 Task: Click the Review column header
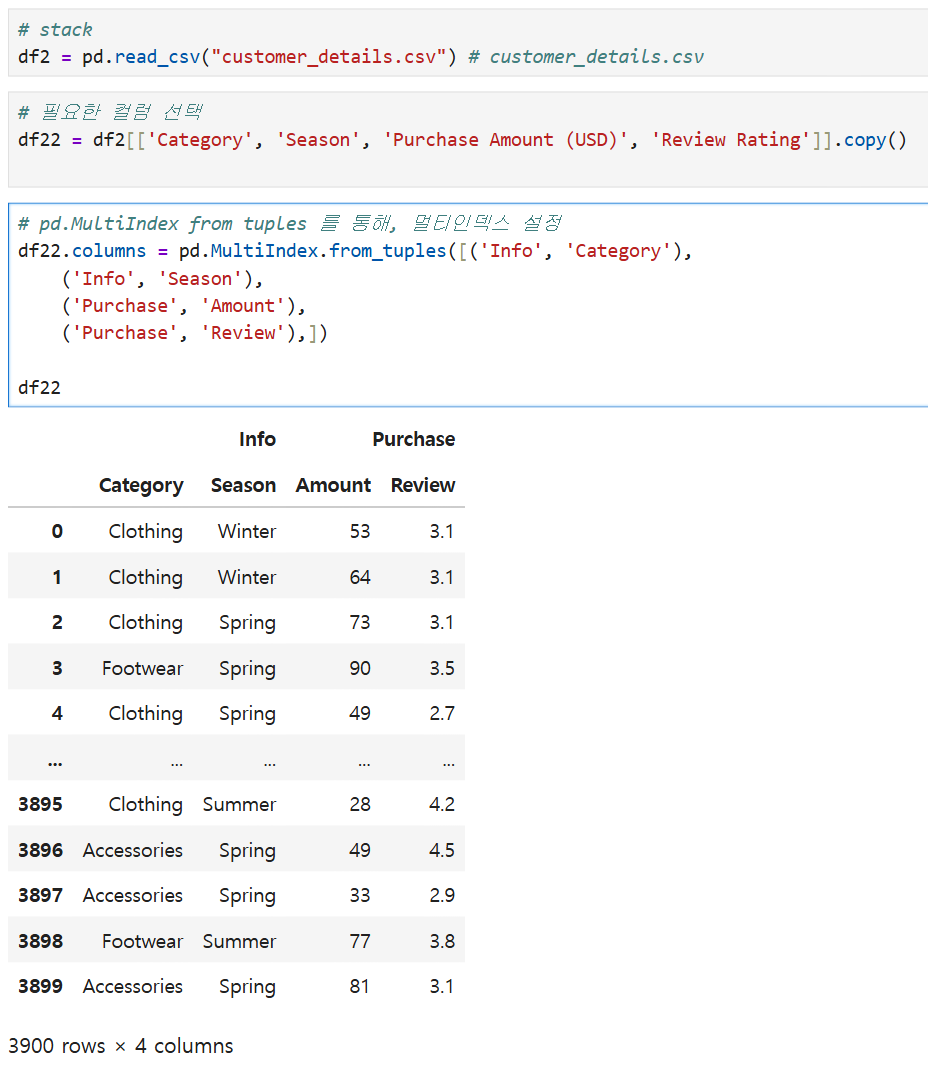click(422, 485)
